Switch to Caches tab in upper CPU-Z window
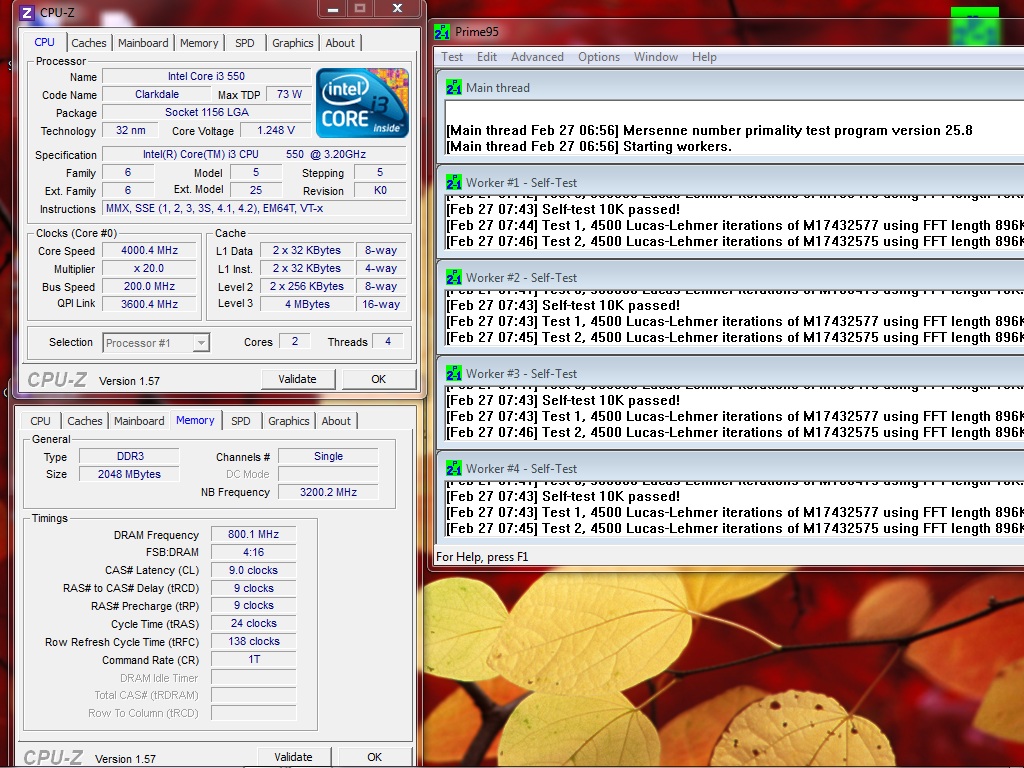 (89, 43)
